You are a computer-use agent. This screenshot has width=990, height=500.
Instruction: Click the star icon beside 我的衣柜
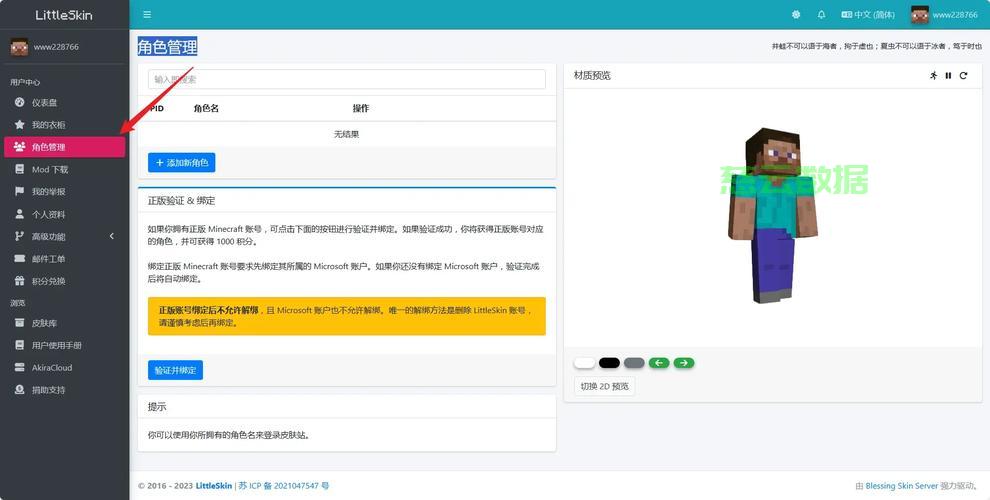pyautogui.click(x=20, y=124)
